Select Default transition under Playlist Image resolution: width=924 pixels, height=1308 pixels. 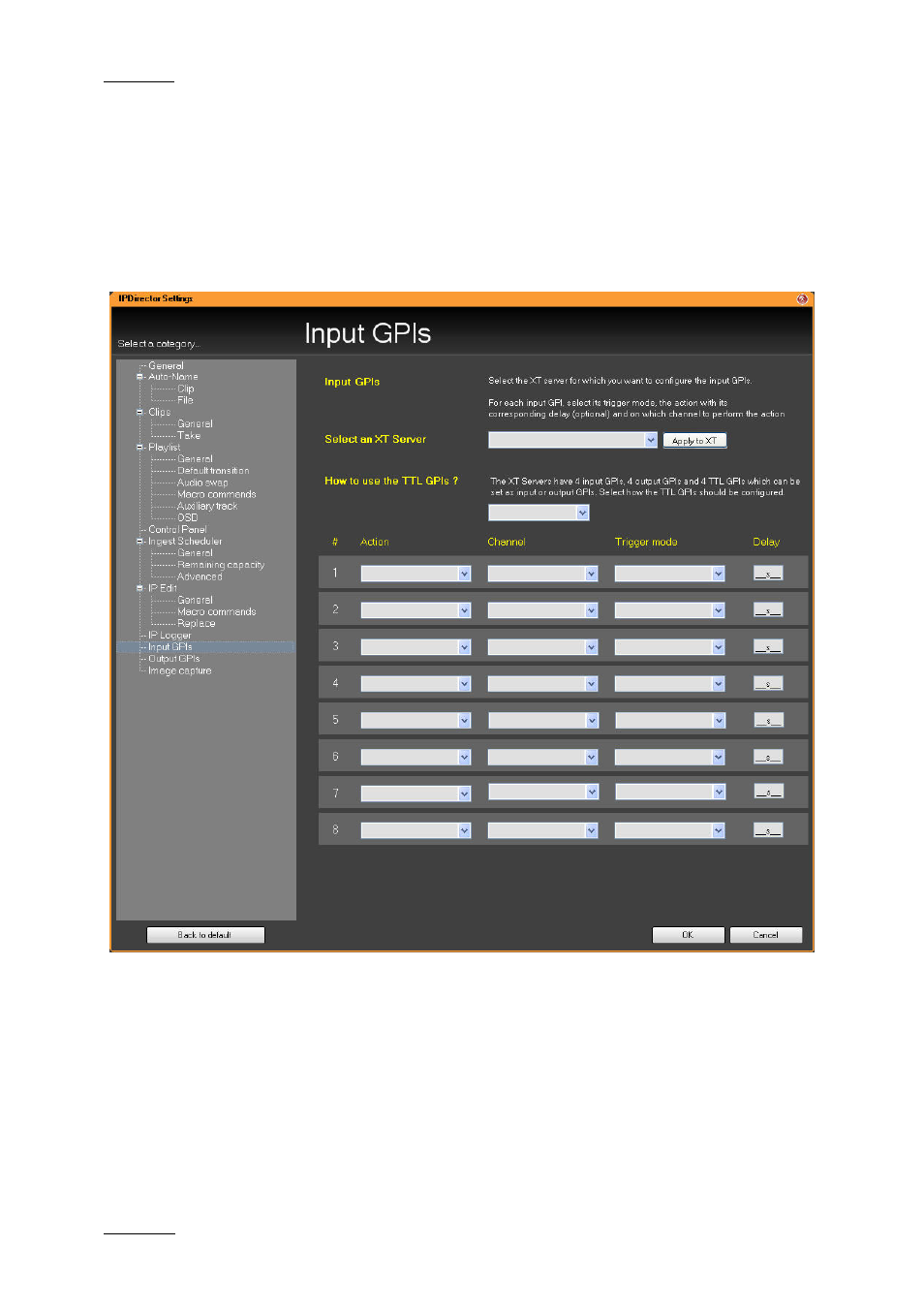(x=213, y=471)
